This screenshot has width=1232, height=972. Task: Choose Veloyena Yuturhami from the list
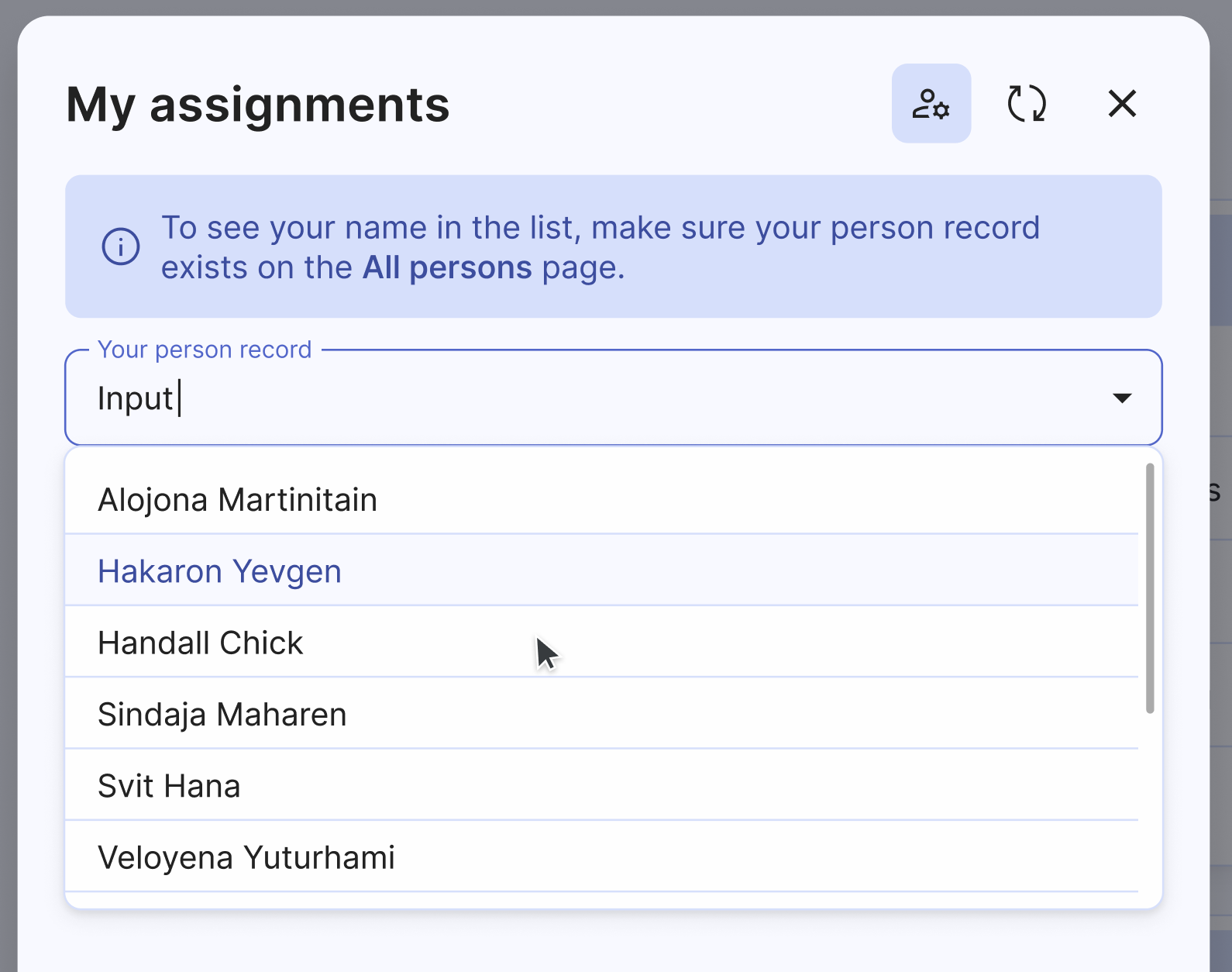pyautogui.click(x=601, y=857)
